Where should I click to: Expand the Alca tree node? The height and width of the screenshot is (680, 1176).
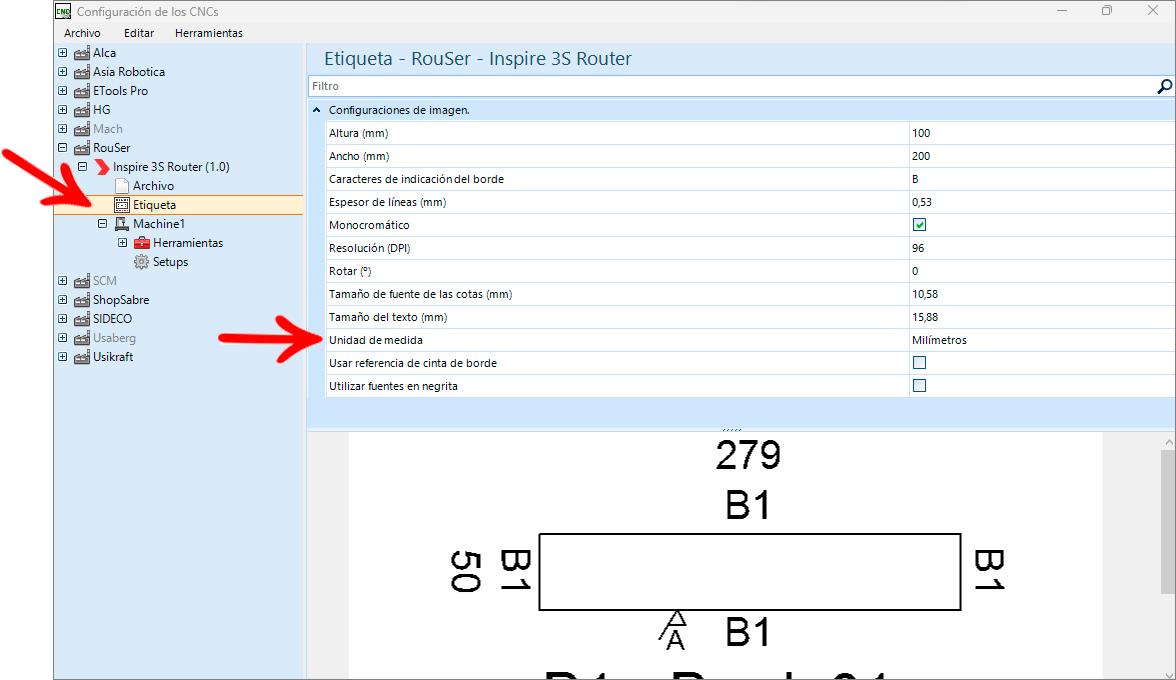click(62, 53)
